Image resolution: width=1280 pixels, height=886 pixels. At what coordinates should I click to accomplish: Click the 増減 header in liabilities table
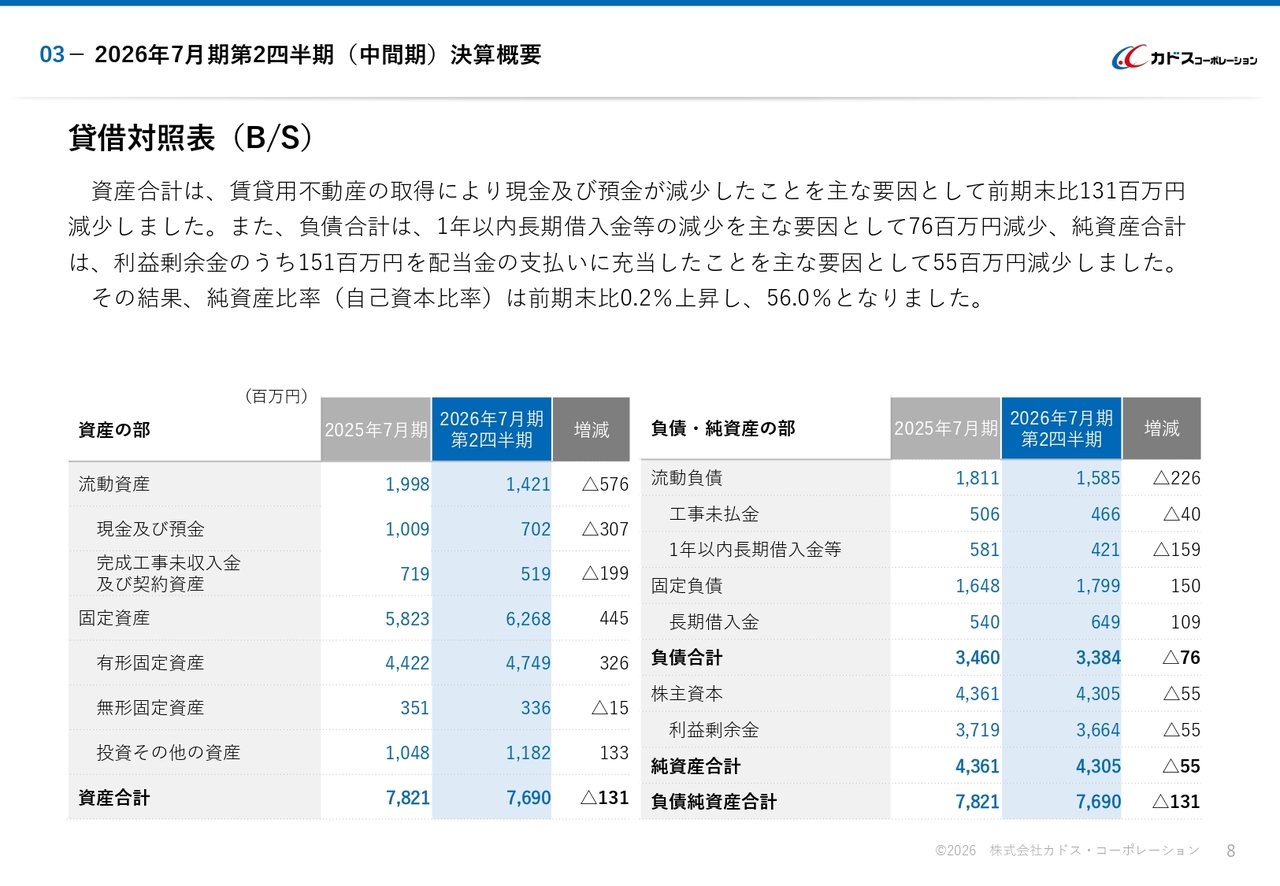point(1161,428)
